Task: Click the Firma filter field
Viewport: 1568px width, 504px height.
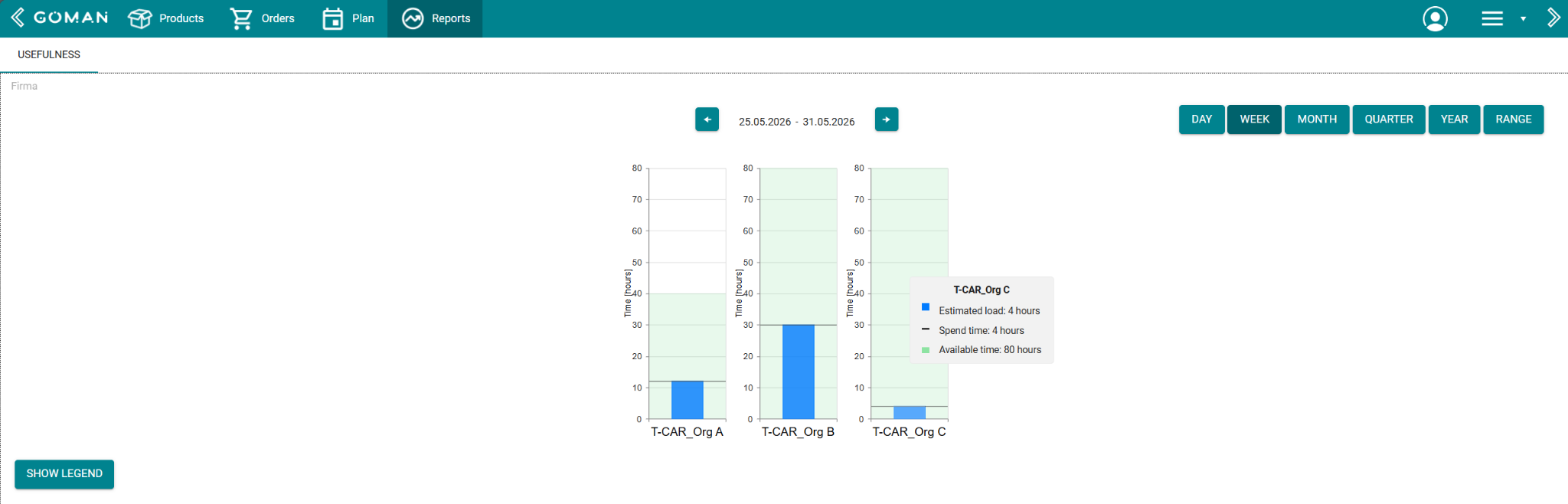Action: (x=24, y=86)
